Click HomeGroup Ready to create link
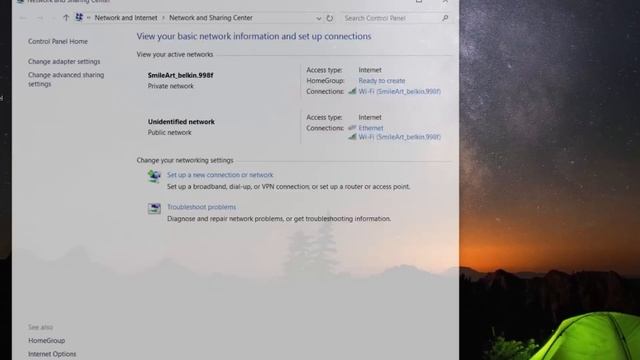Screen dimensions: 640x360 (x=382, y=81)
